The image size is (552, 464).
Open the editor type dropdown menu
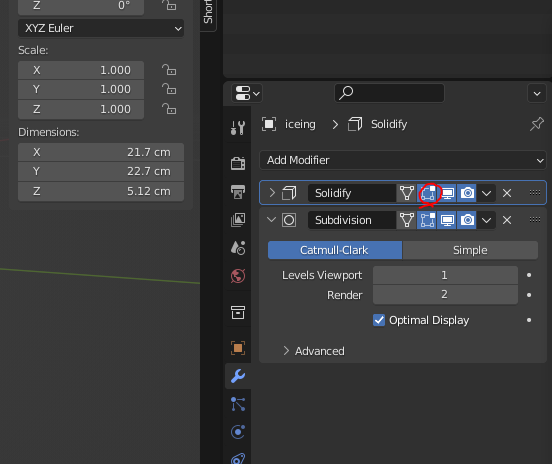tap(247, 93)
